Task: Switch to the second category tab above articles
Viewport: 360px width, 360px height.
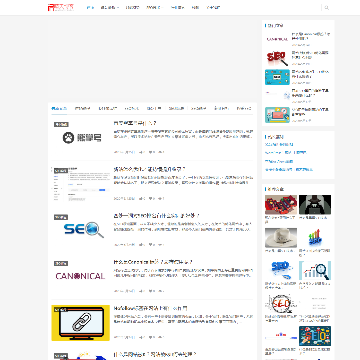Action: 82,108
